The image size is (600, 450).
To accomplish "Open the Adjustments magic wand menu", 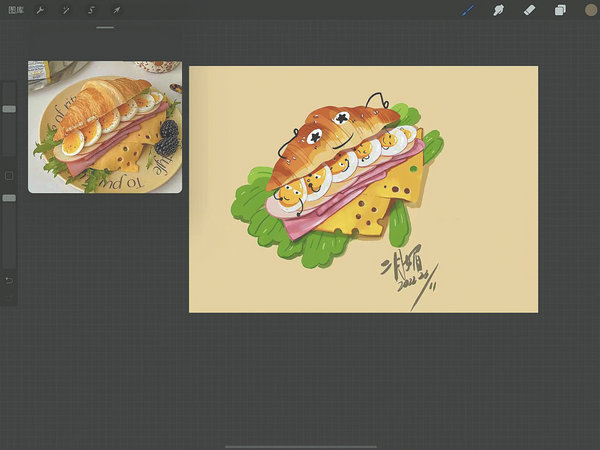I will pos(66,10).
